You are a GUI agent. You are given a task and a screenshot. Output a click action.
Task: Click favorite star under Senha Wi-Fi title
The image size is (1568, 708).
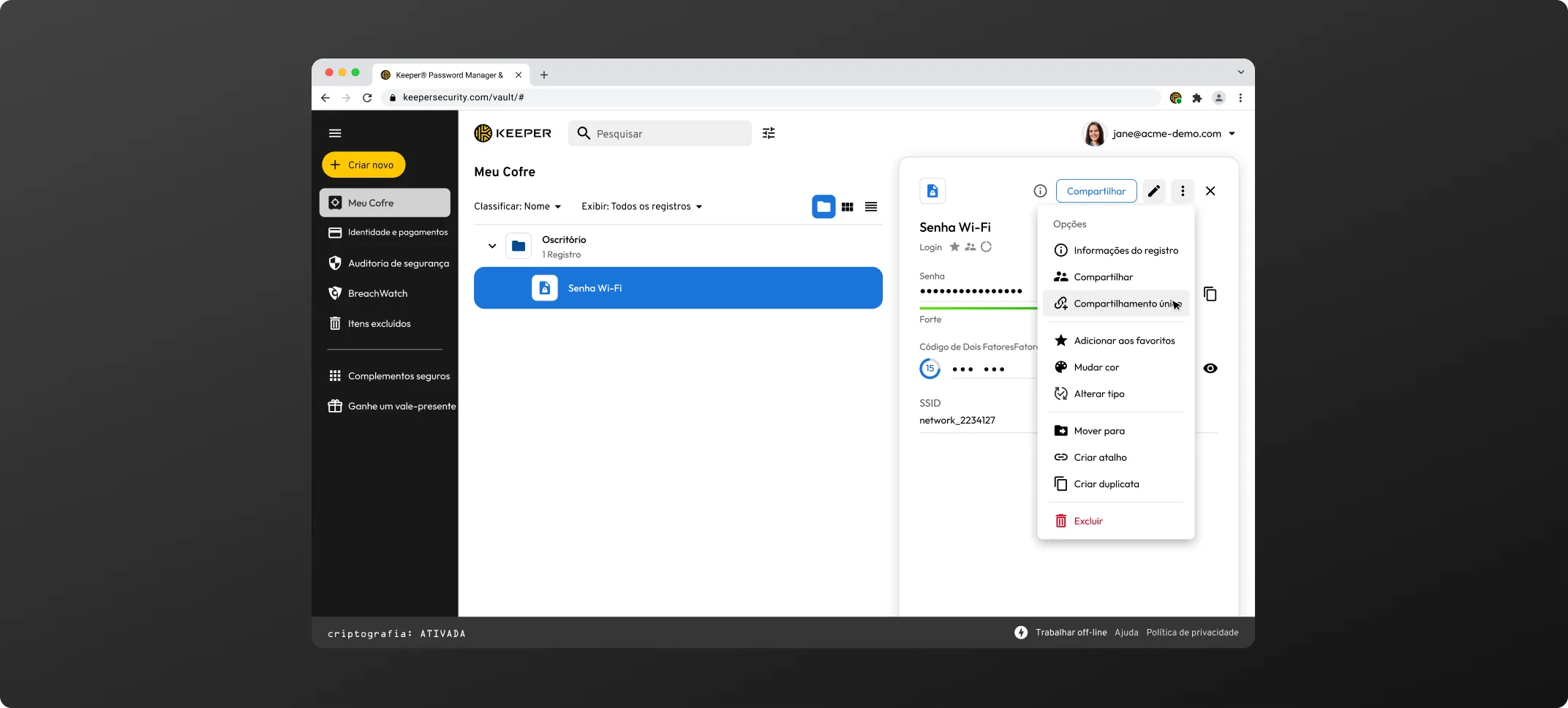[954, 247]
